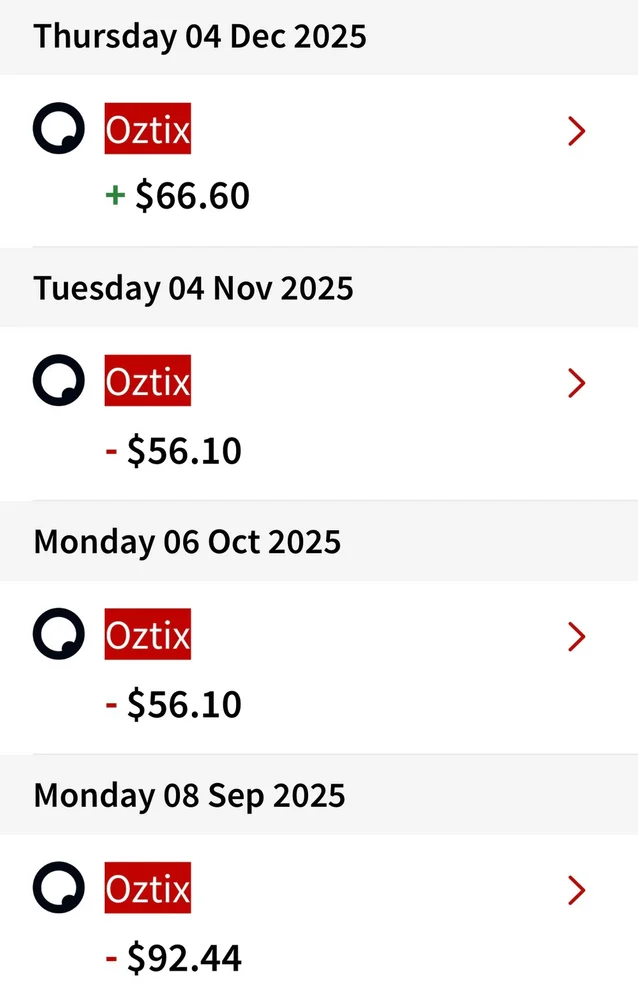Screen dimensions: 638x1000
Task: Click the merchant icon for the 06 Oct transaction
Action: click(58, 635)
